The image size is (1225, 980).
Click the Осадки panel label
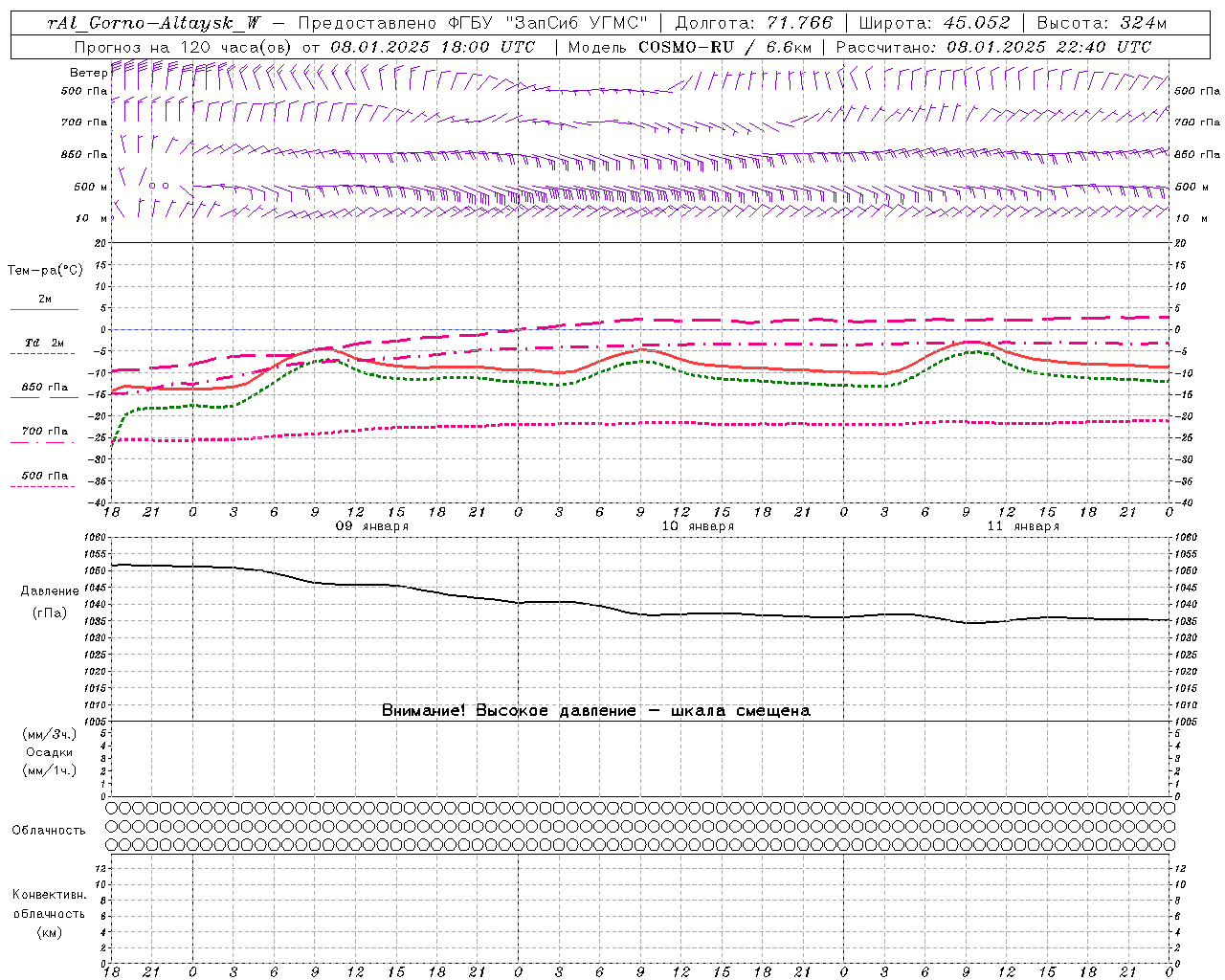[50, 752]
